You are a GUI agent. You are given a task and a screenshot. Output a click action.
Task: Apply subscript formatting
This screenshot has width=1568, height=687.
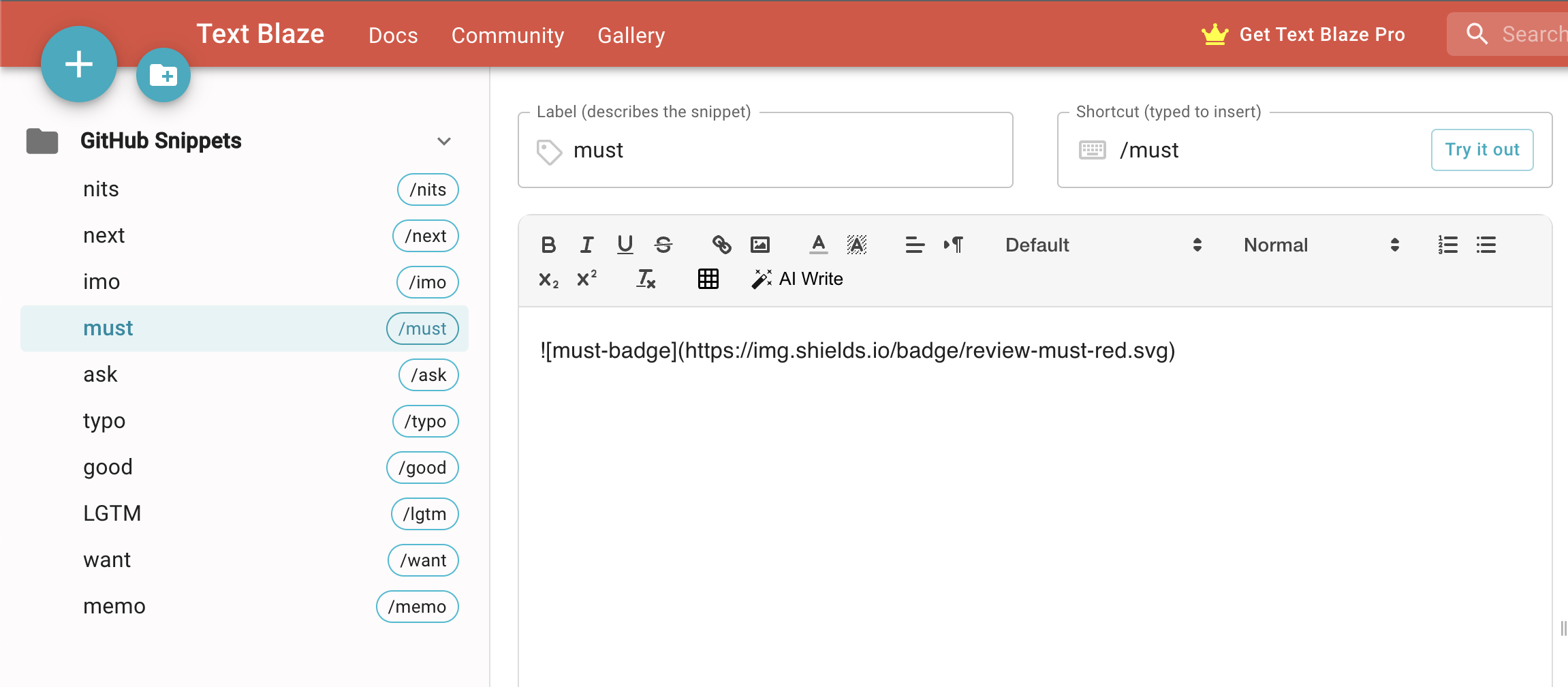point(548,279)
